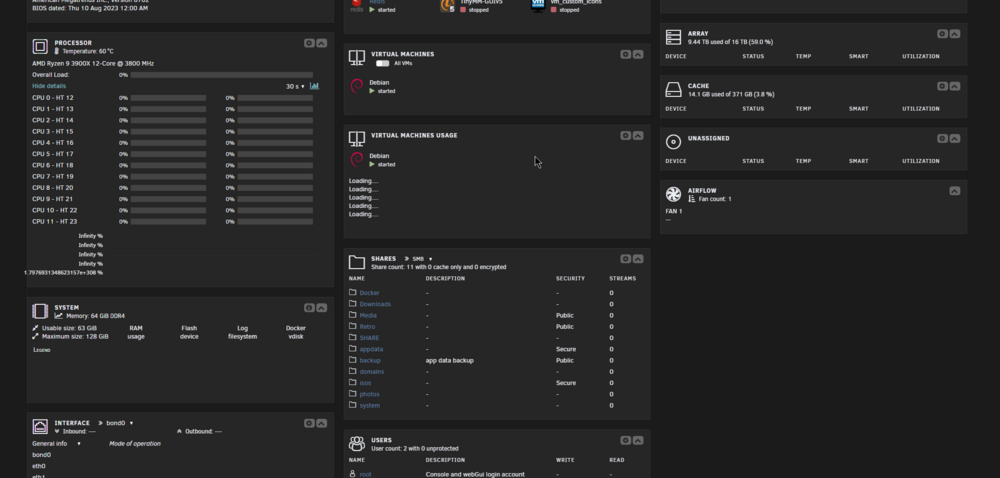Collapse the Interface panel

point(321,423)
